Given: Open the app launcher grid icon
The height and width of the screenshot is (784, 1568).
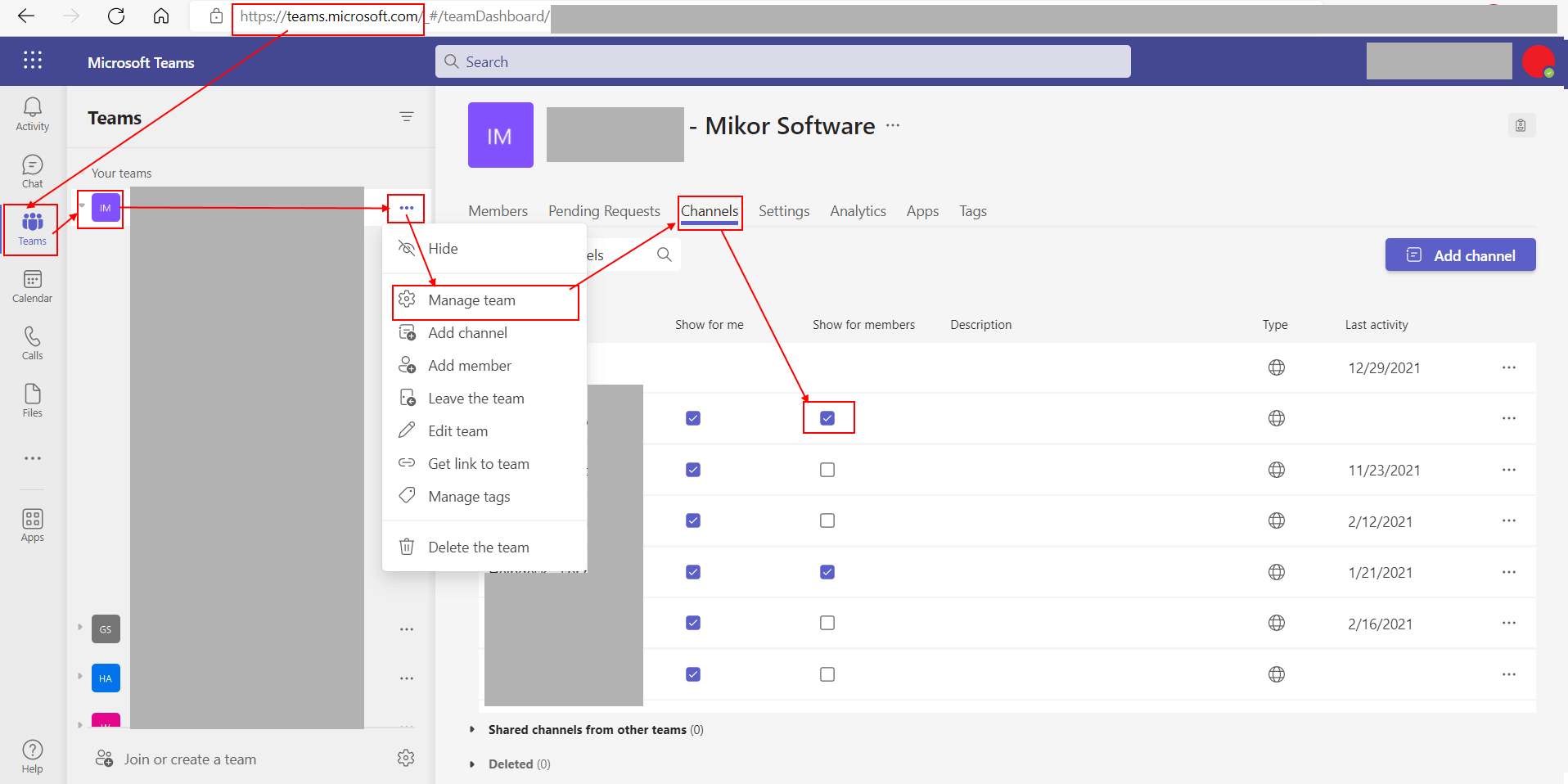Looking at the screenshot, I should tap(33, 61).
